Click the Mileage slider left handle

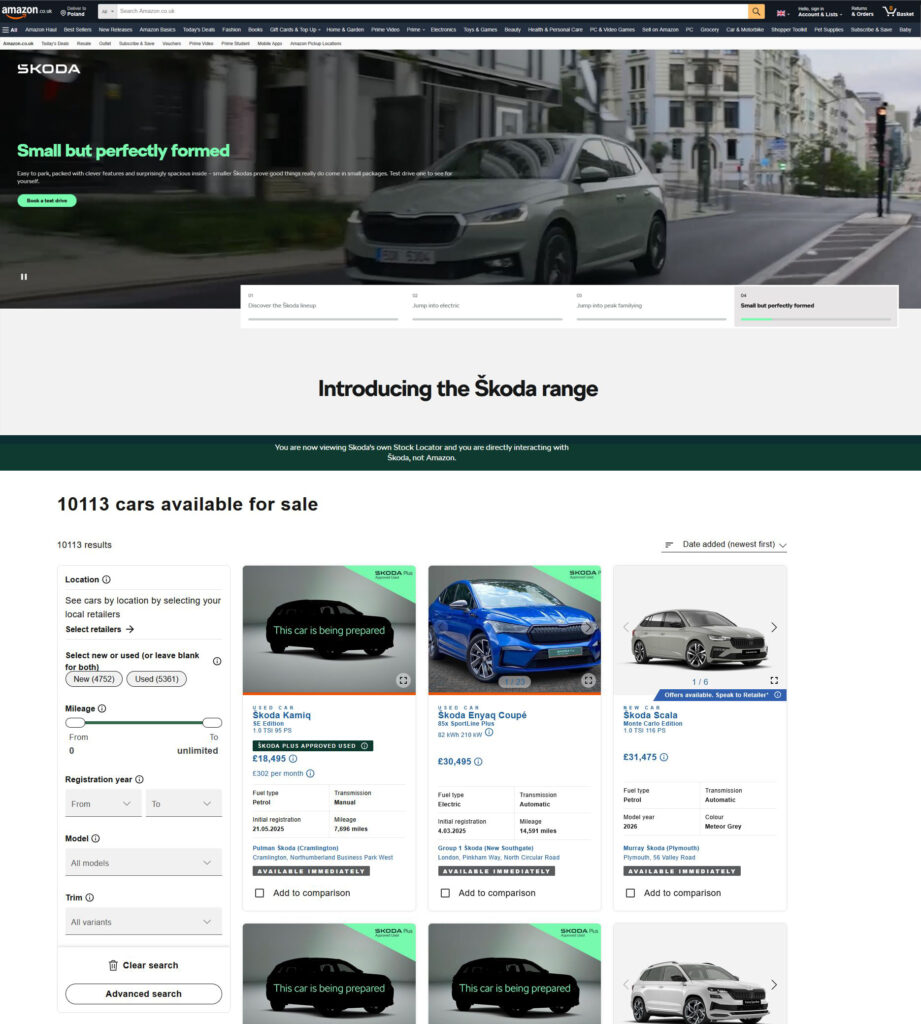coord(75,722)
